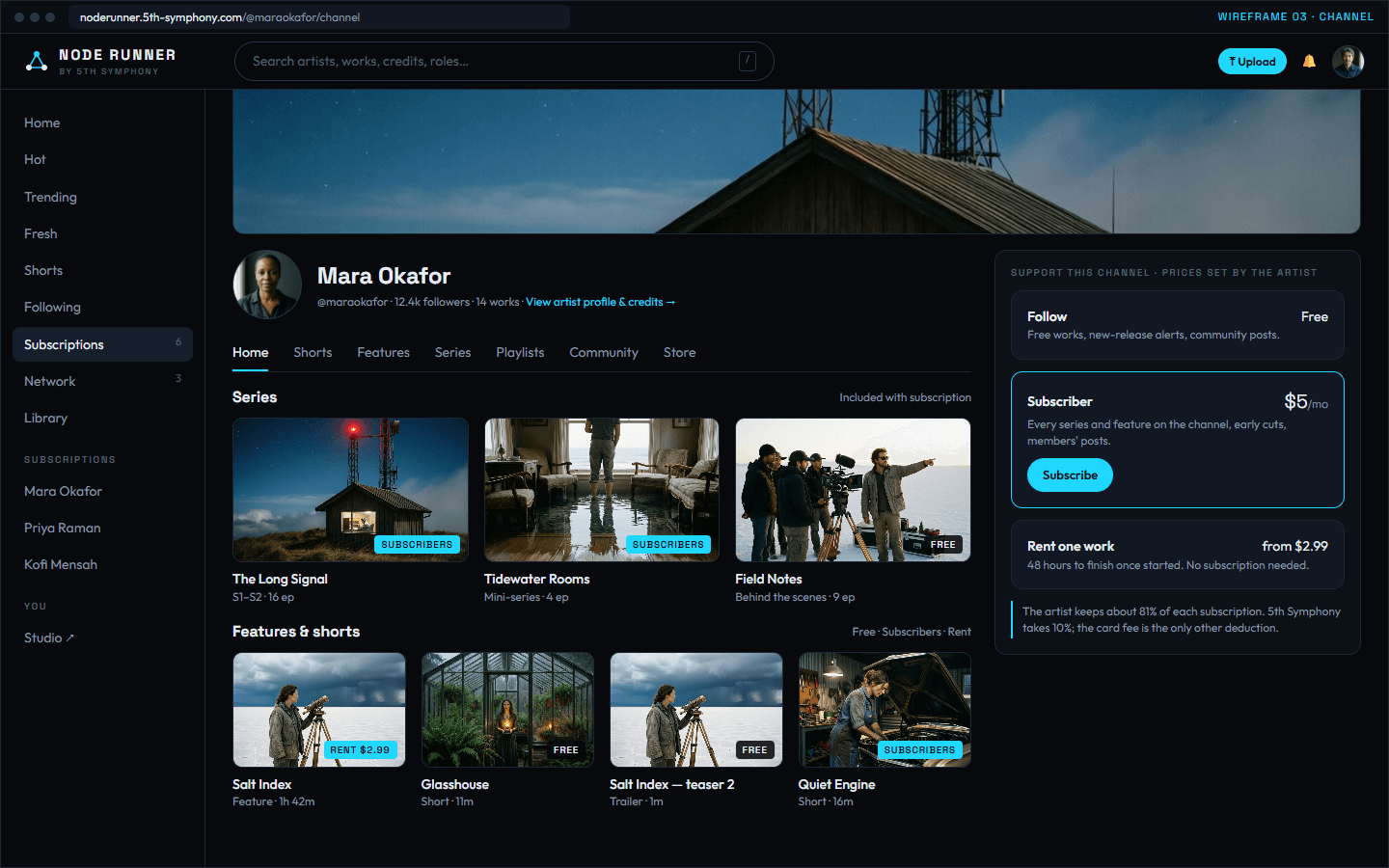The width and height of the screenshot is (1389, 868).
Task: Open Mara Okafor subscription in sidebar
Action: coord(102,491)
